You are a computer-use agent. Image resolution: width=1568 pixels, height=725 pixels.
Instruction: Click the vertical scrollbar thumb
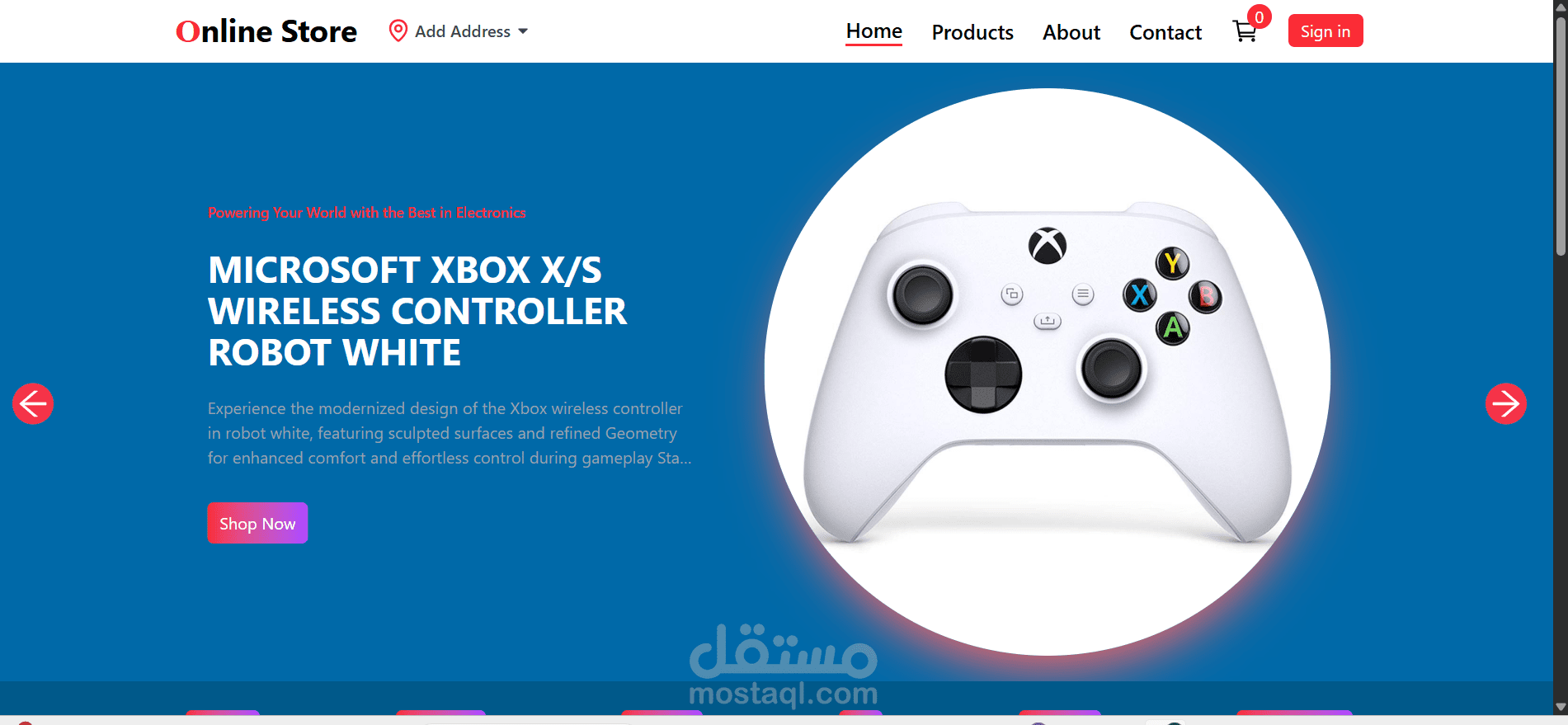(x=1561, y=136)
